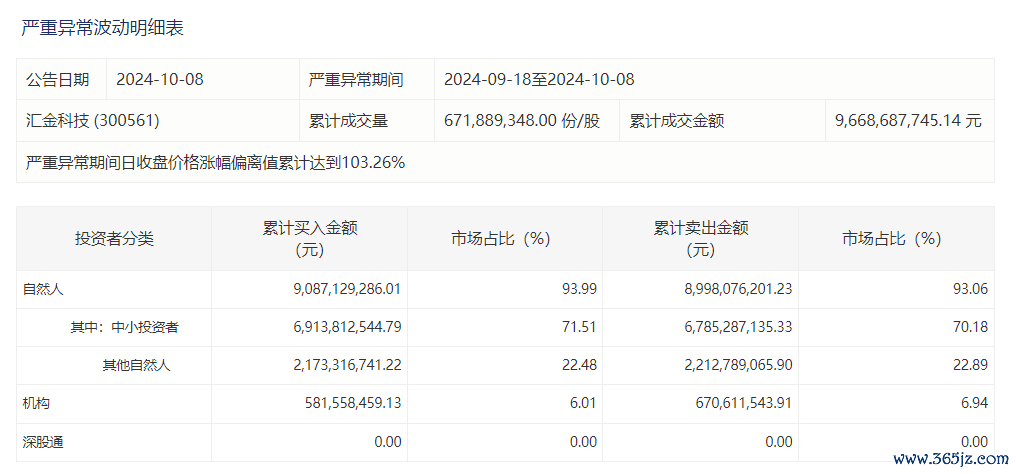1016x474 pixels.
Task: Click the 严重异常波动明细表 title
Action: [102, 28]
